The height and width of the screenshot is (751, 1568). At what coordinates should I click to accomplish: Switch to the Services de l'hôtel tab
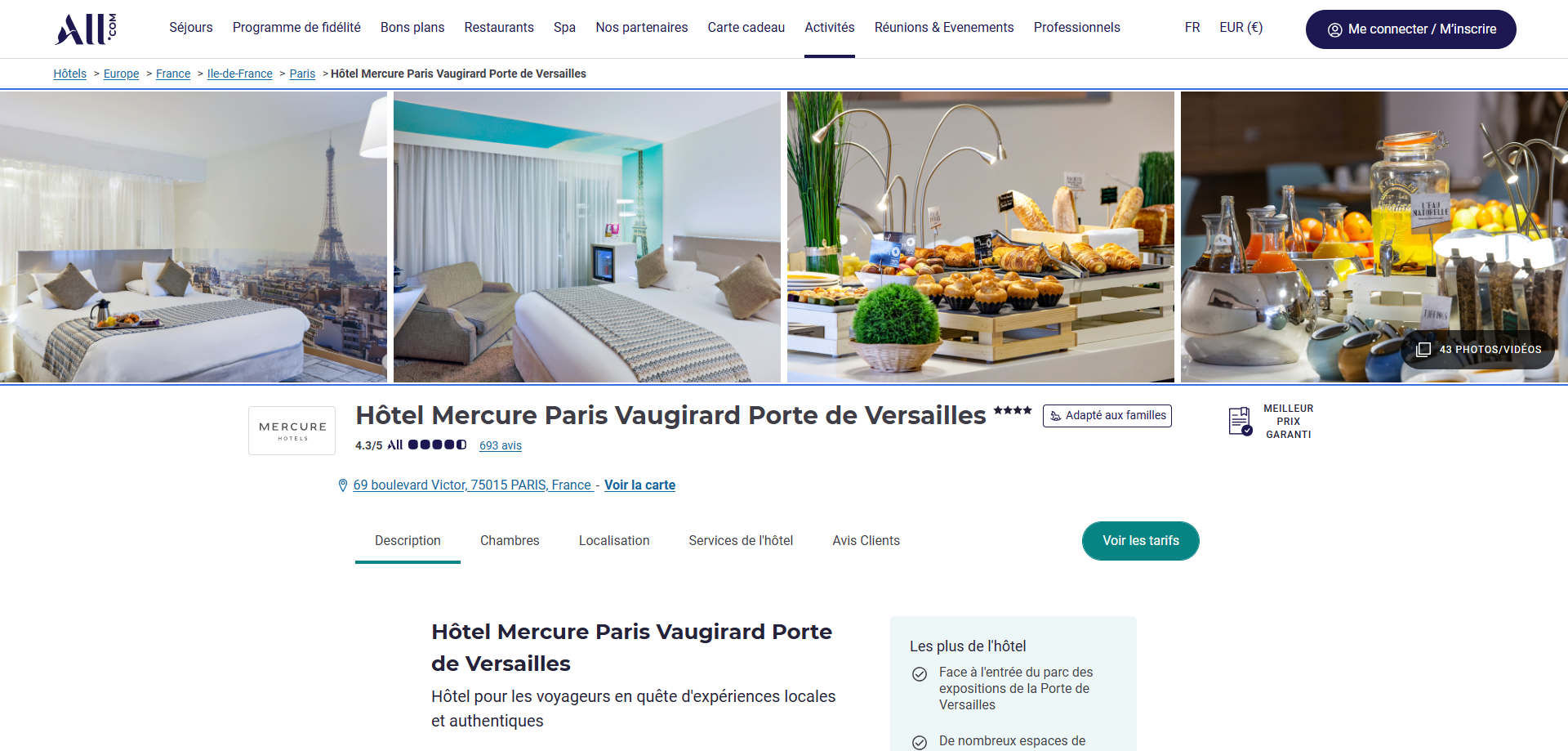pyautogui.click(x=741, y=541)
